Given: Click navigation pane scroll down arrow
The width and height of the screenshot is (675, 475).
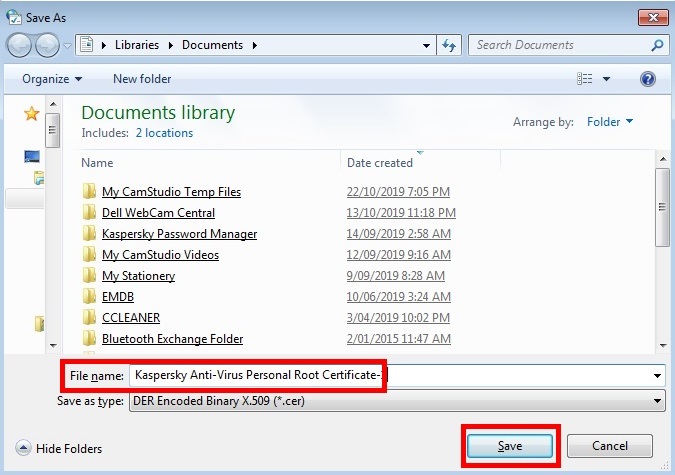Looking at the screenshot, I should coord(53,345).
